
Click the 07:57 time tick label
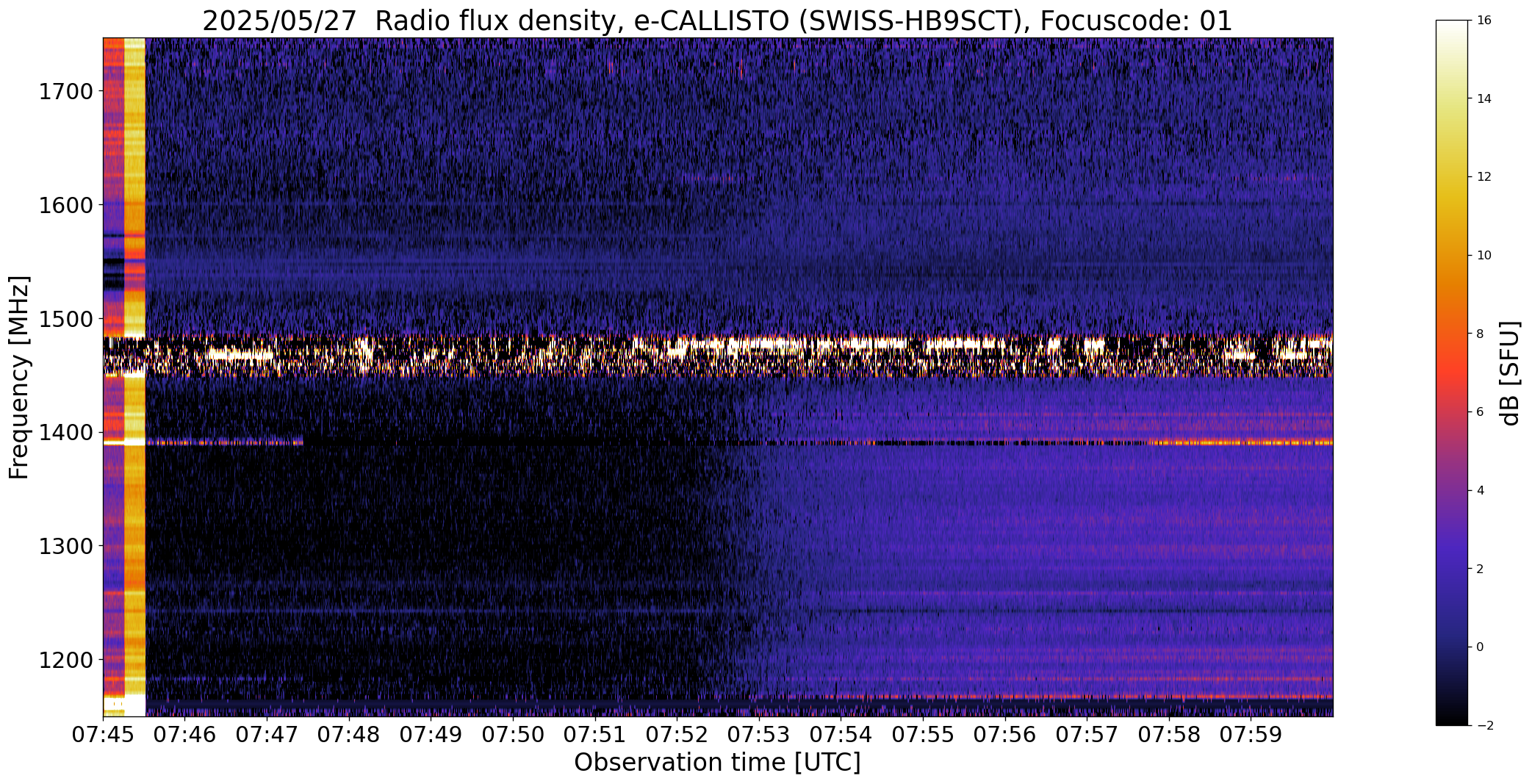click(x=1087, y=734)
